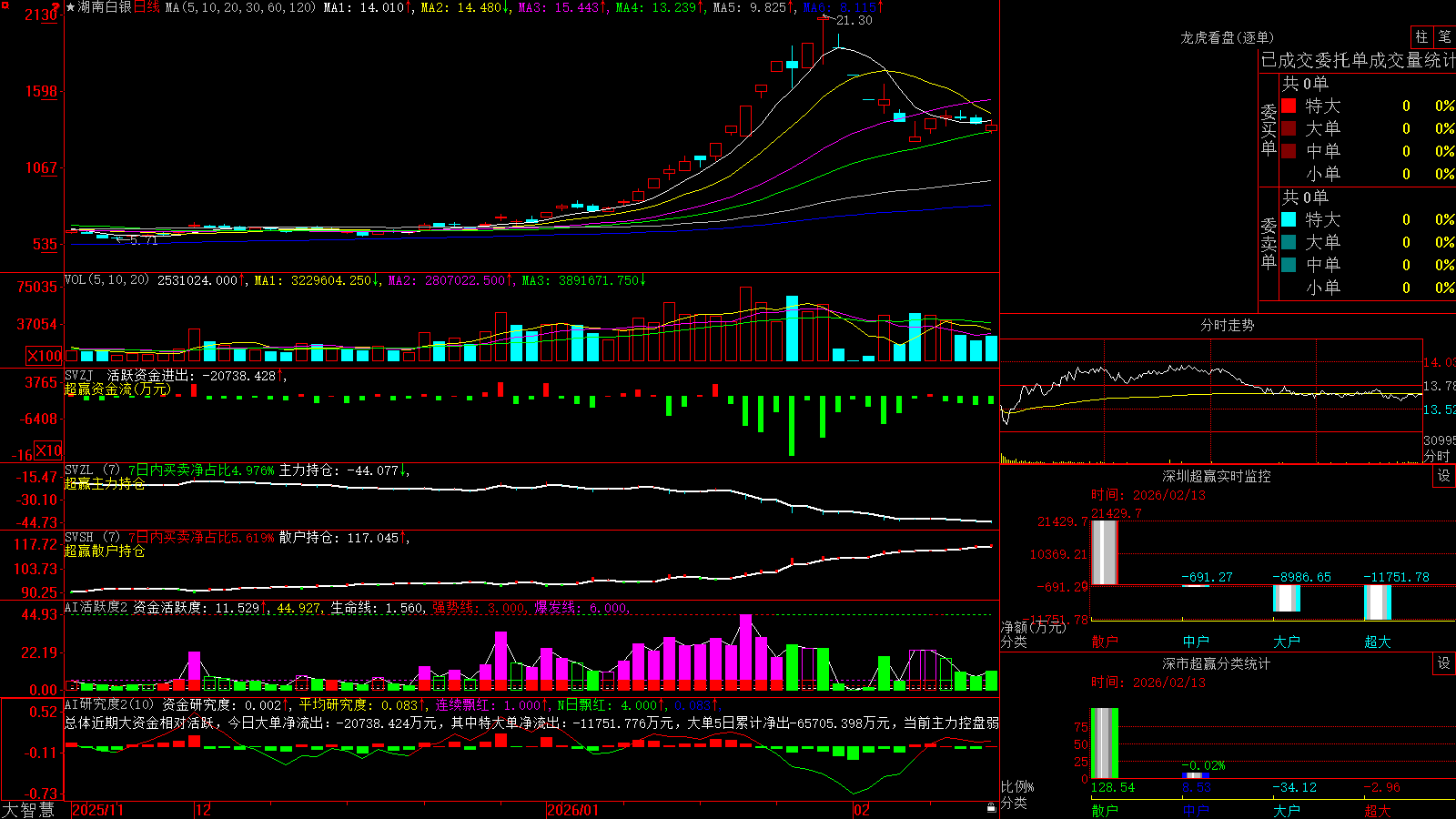Click the 21.30 high price annotation
The width and height of the screenshot is (1456, 819).
tap(854, 20)
